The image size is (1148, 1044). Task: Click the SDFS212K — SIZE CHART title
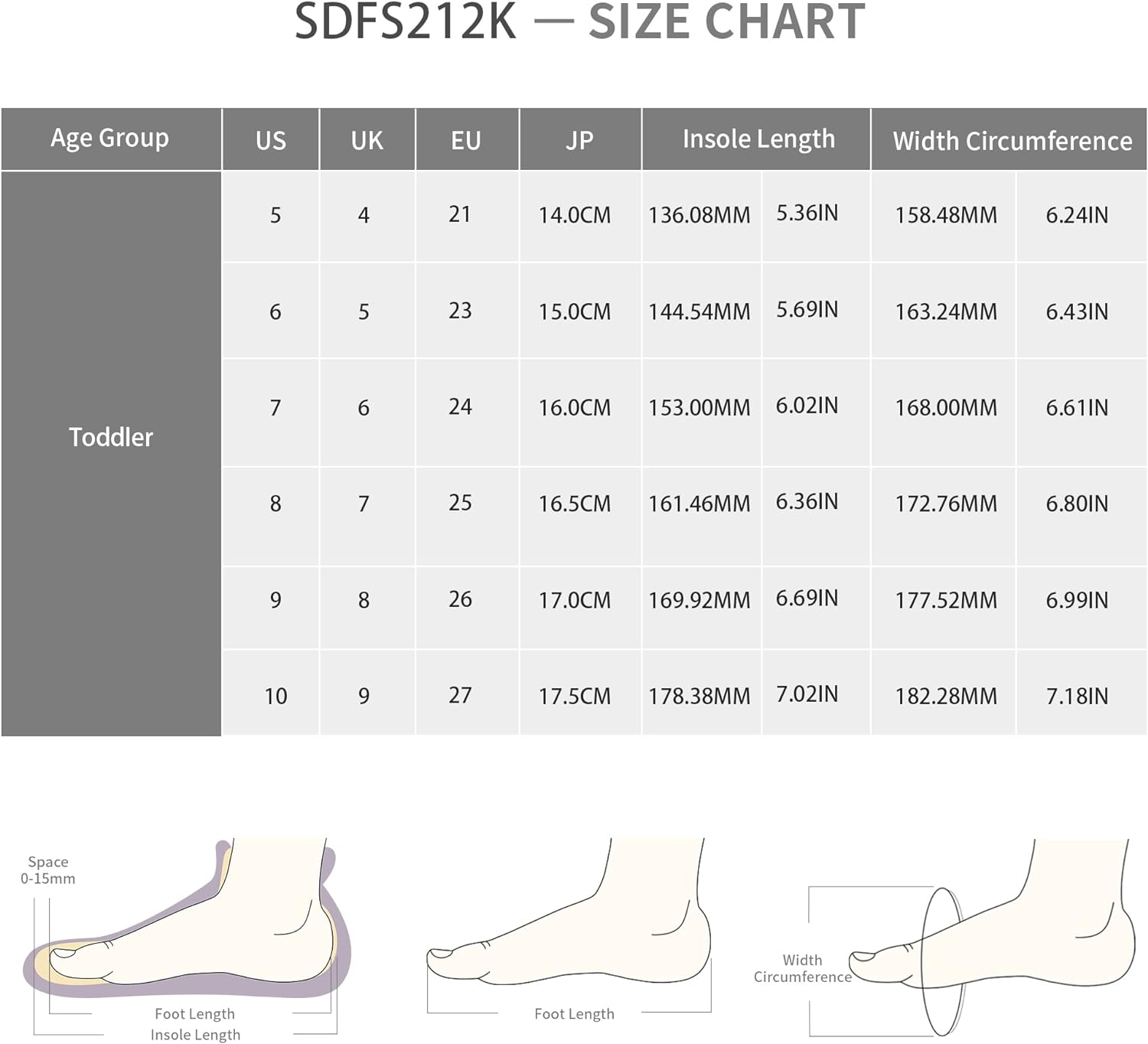(579, 21)
